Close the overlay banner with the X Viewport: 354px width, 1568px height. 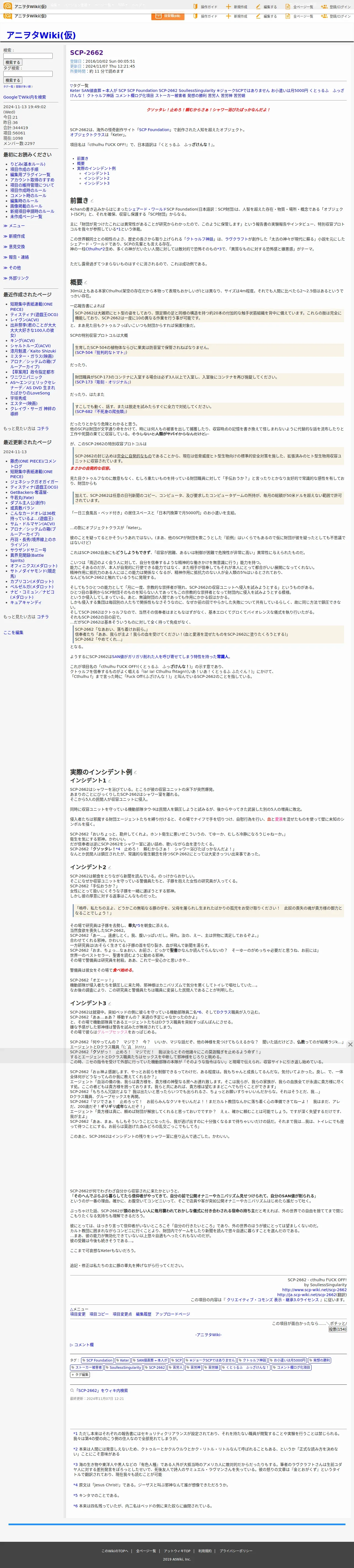pyautogui.click(x=350, y=1044)
